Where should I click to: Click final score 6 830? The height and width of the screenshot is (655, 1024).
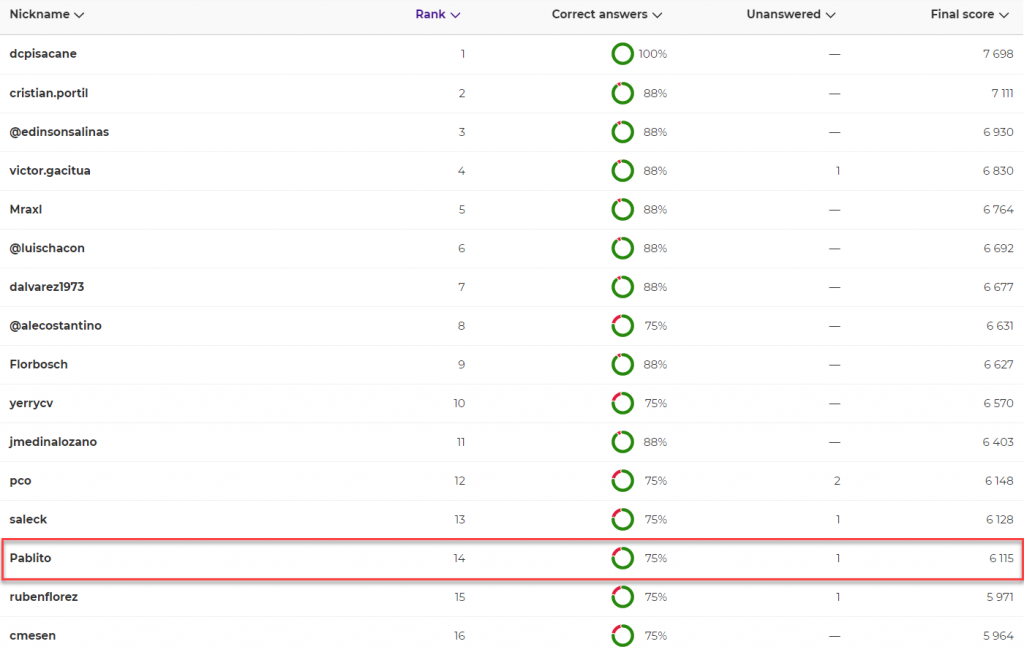click(x=998, y=170)
